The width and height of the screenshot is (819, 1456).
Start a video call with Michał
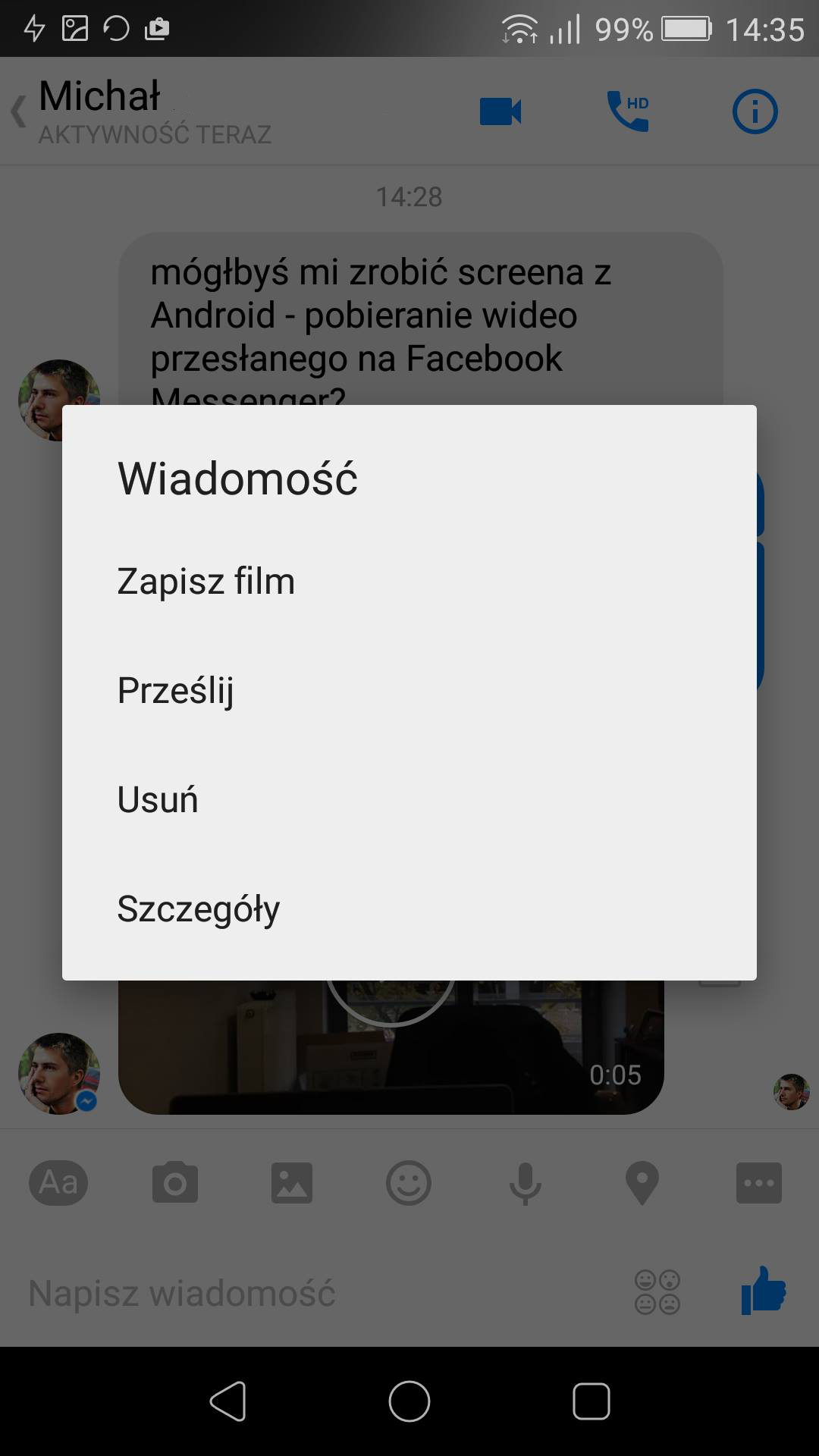[500, 111]
